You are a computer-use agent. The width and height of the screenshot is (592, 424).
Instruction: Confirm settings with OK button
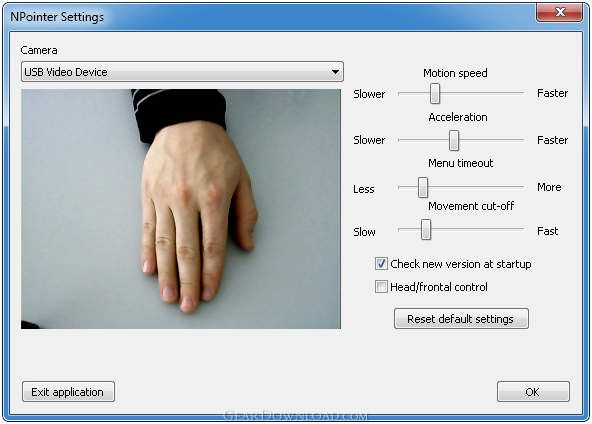point(533,392)
